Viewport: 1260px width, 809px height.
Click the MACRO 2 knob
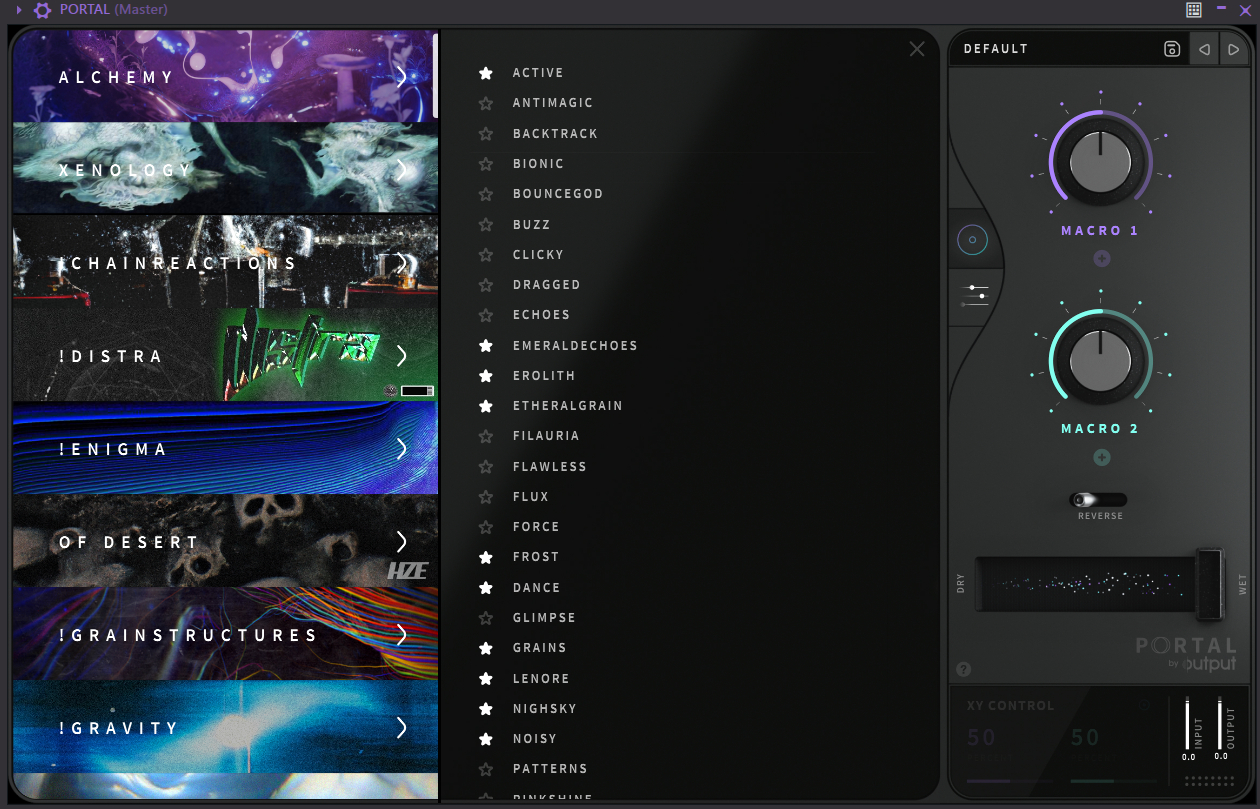pos(1100,360)
